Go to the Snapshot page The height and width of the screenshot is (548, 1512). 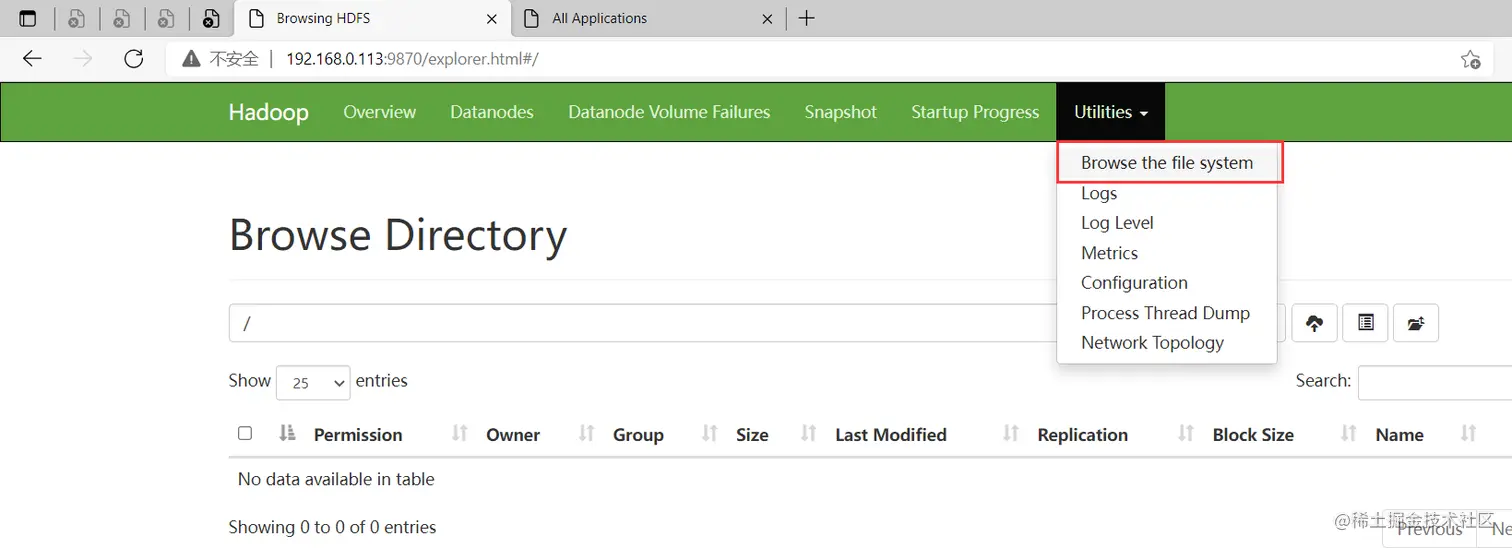(x=840, y=112)
